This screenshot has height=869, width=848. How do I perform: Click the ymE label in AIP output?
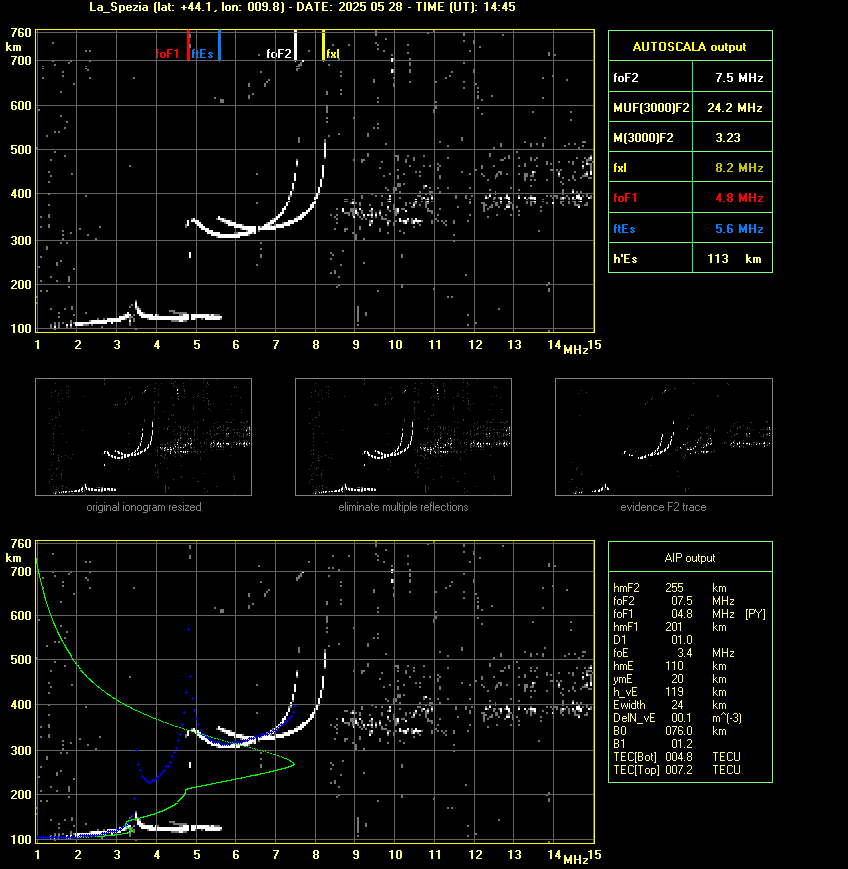pyautogui.click(x=623, y=679)
